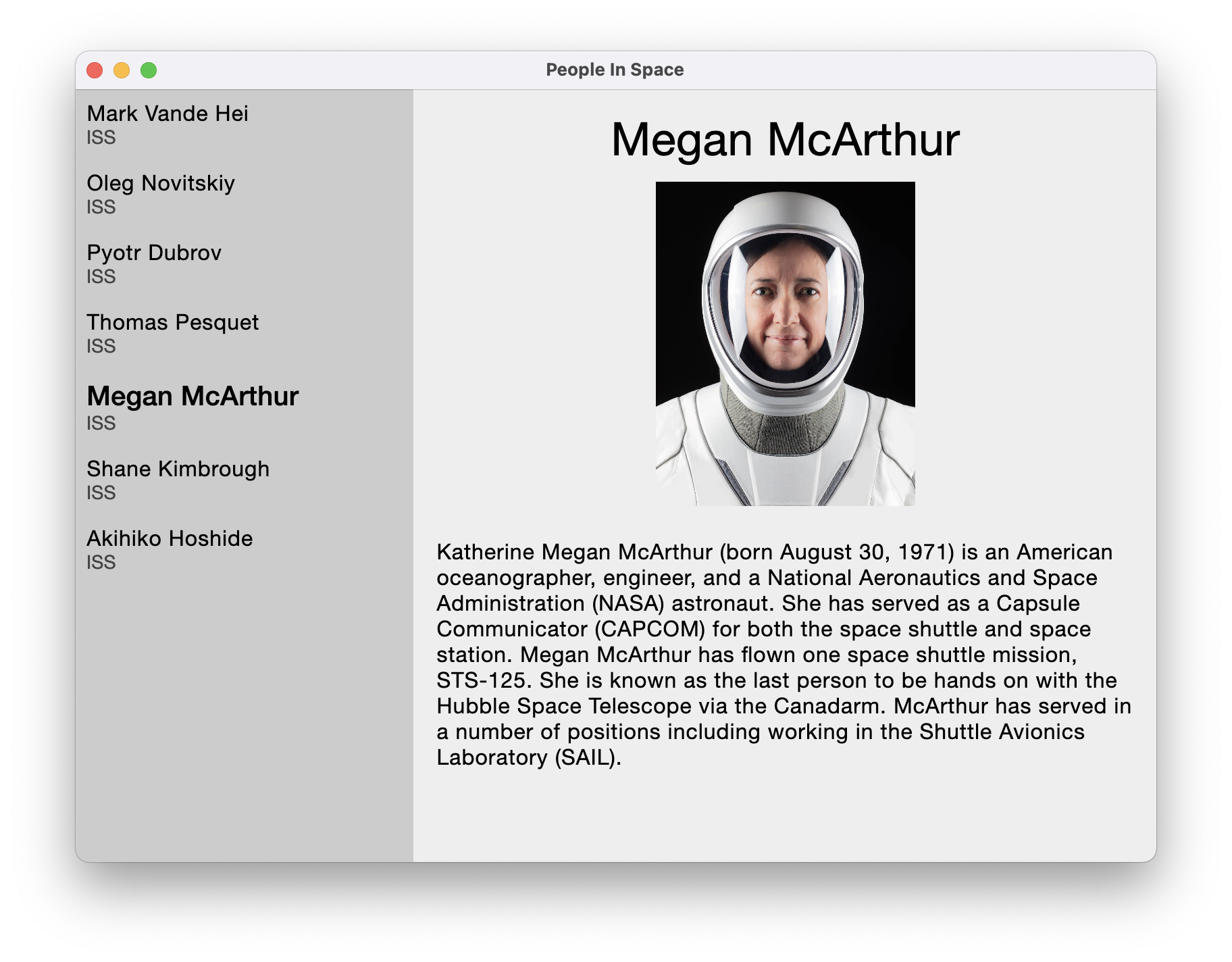Image resolution: width=1232 pixels, height=962 pixels.
Task: Zoom window with the green button
Action: (149, 70)
